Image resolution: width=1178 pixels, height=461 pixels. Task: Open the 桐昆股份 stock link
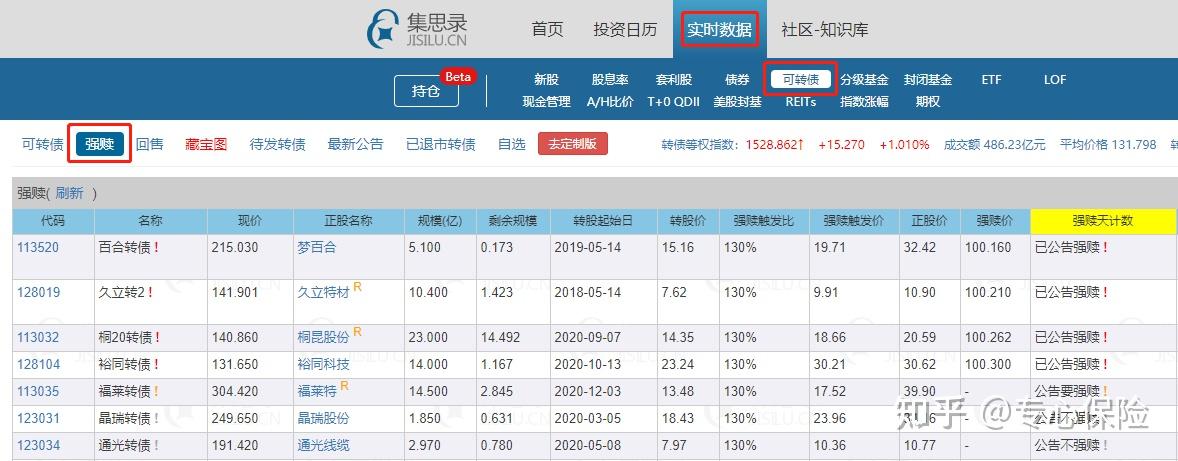[x=323, y=337]
